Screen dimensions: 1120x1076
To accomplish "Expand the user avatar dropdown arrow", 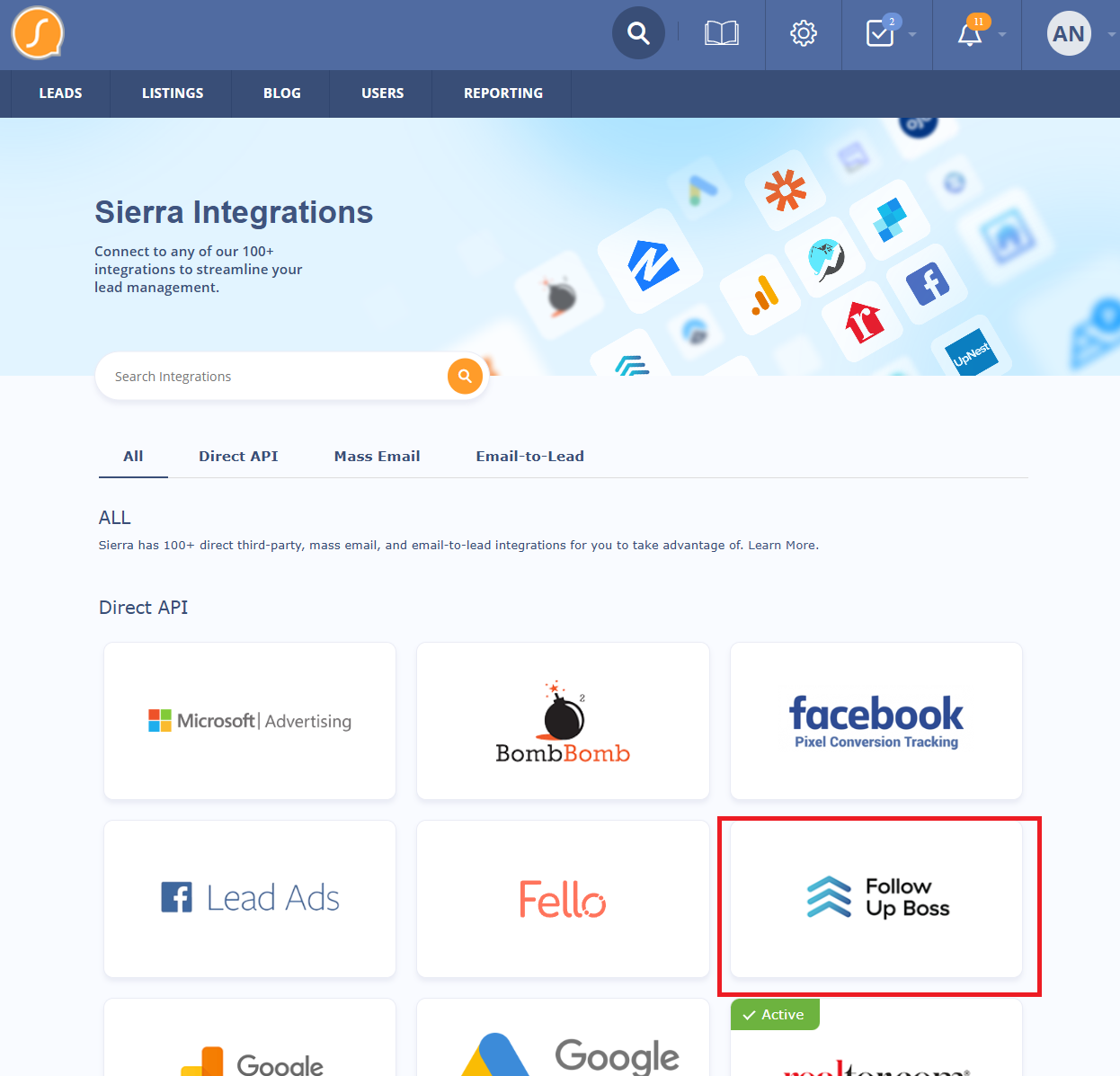I will 1112,35.
